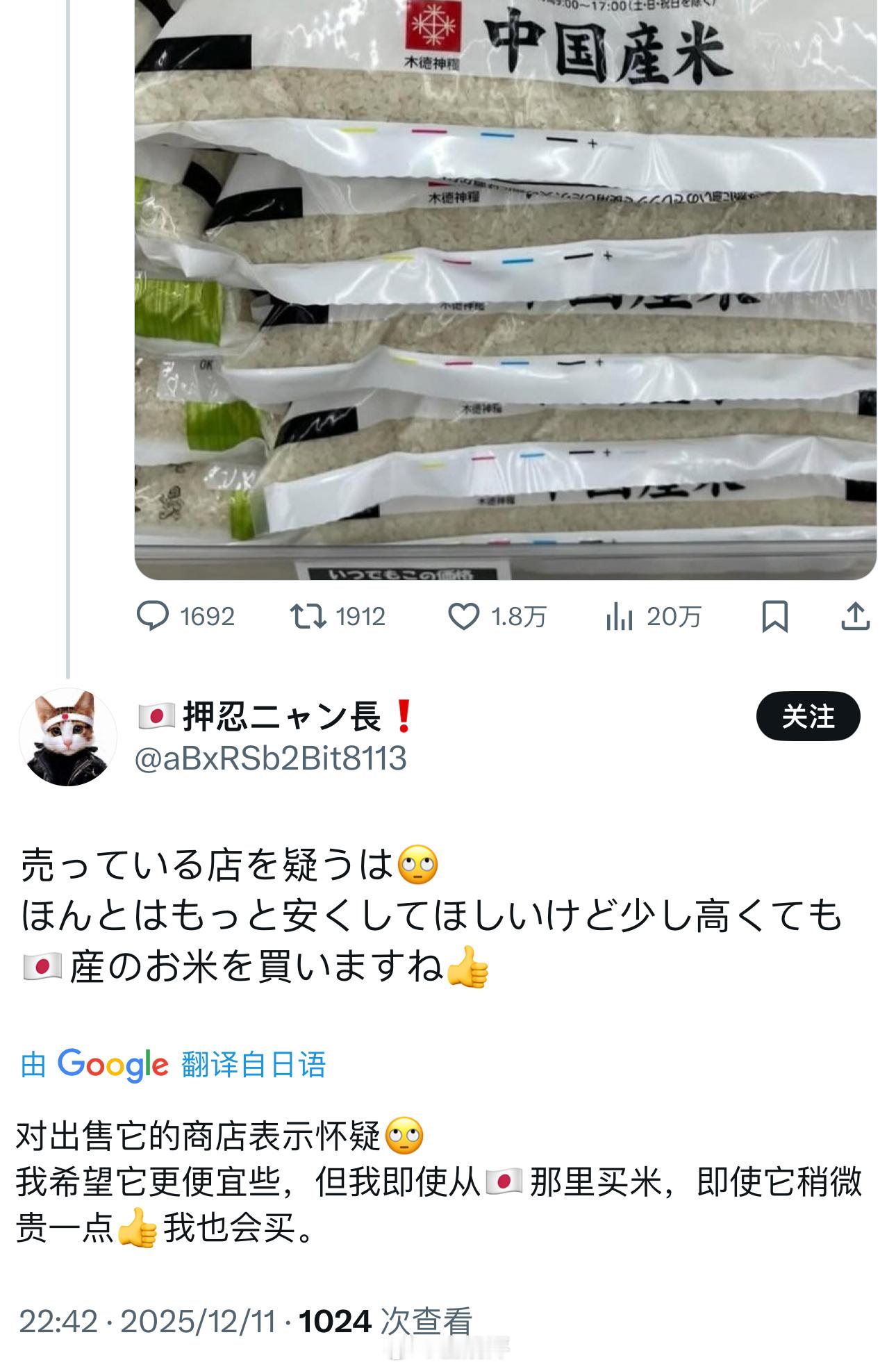Open the cat profile avatar

(x=68, y=737)
